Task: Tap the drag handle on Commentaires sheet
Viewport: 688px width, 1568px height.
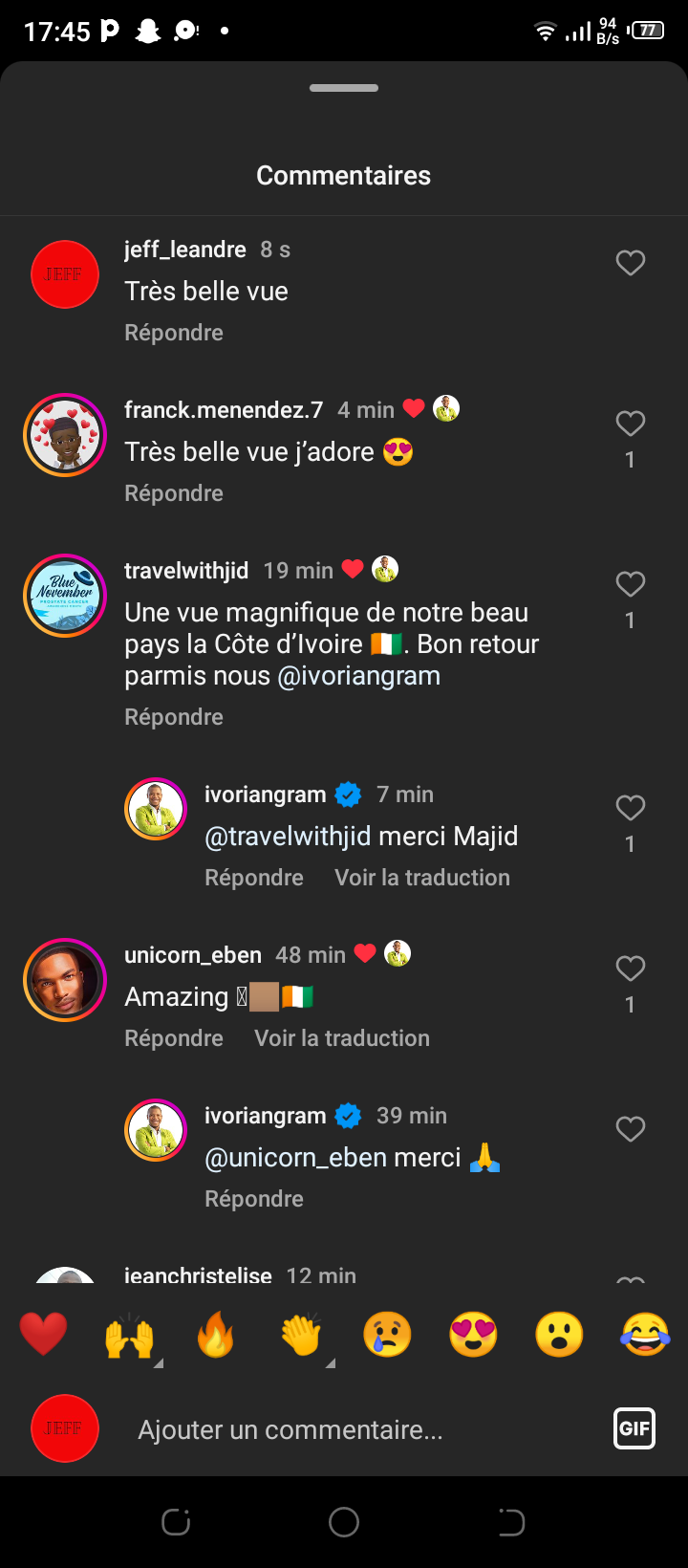Action: (x=344, y=88)
